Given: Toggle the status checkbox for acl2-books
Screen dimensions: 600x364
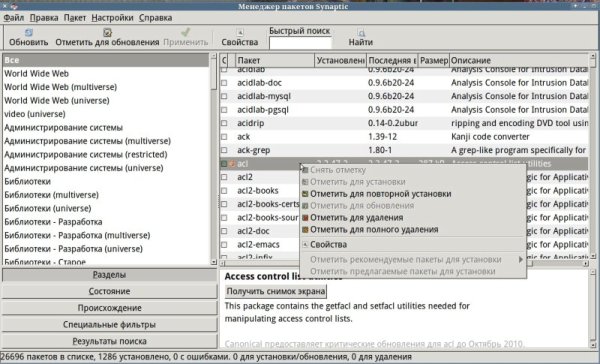Looking at the screenshot, I should coord(224,191).
